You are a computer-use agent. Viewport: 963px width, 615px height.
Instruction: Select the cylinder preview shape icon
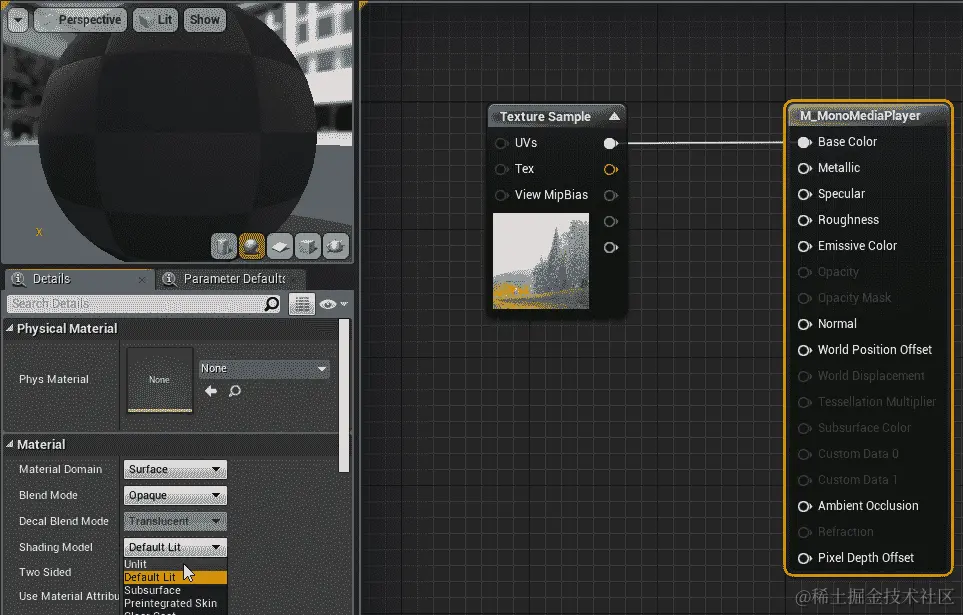(224, 246)
